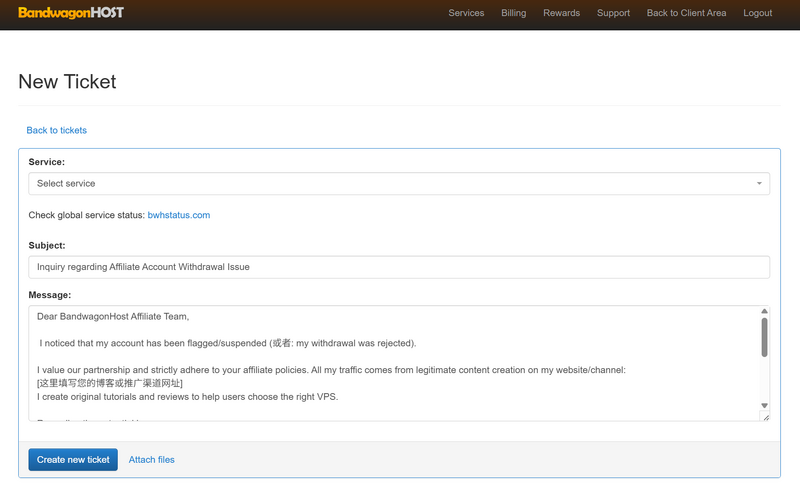Click the BandwagonHOST logo
Image resolution: width=800 pixels, height=486 pixels.
pos(71,13)
